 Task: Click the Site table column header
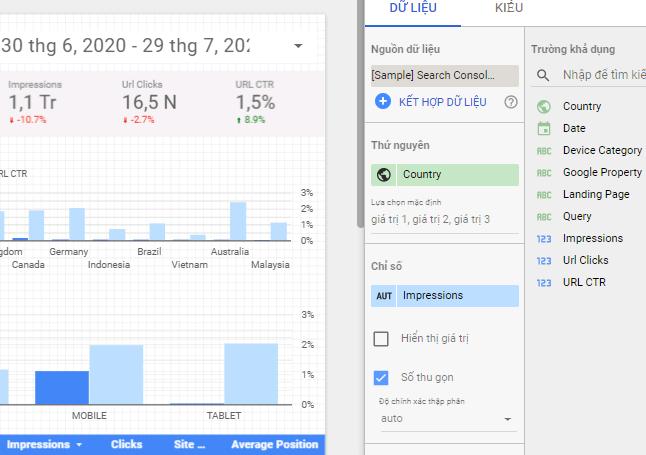pyautogui.click(x=189, y=444)
